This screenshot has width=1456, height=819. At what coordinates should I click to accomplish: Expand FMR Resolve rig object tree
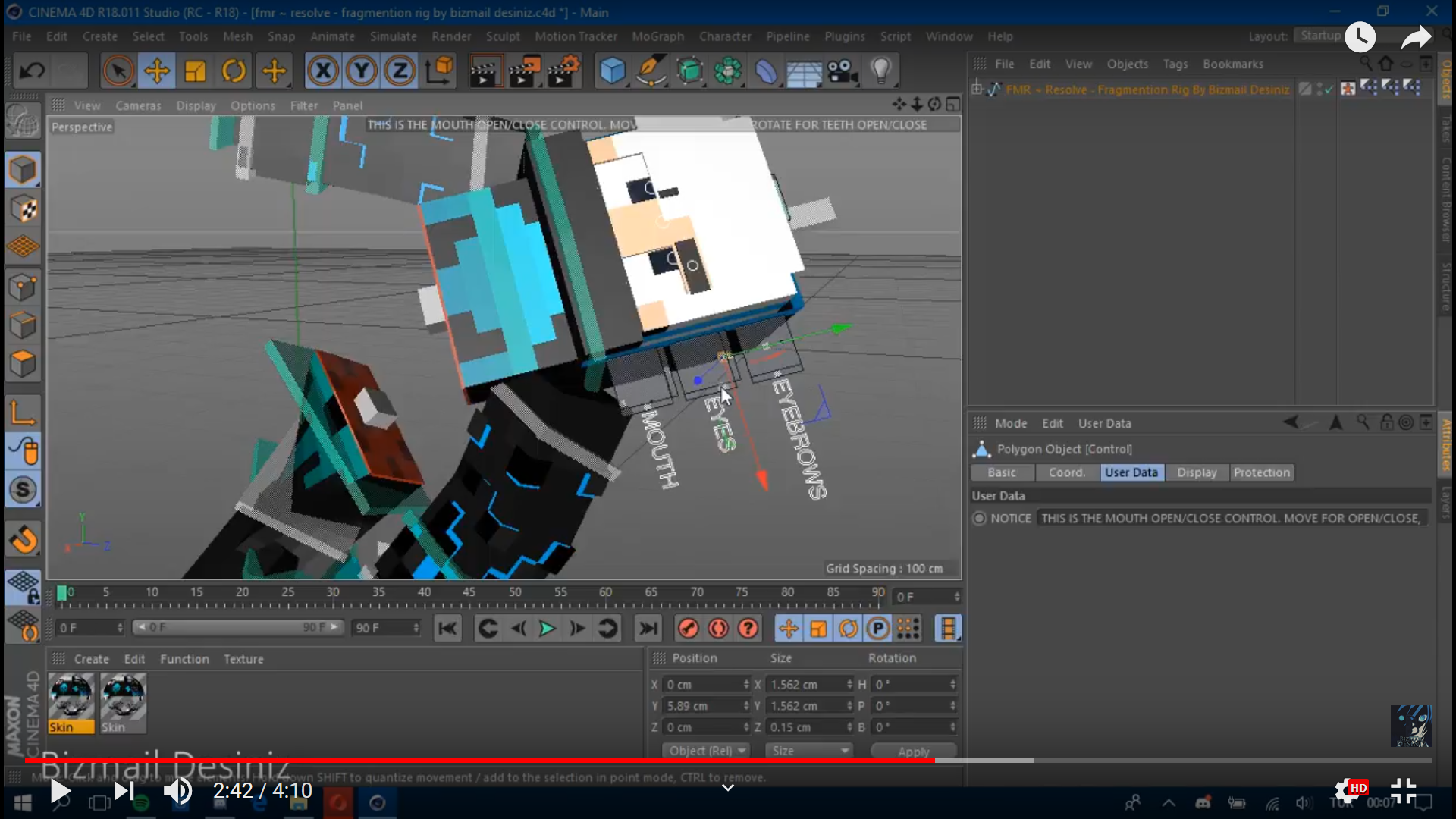click(x=977, y=89)
